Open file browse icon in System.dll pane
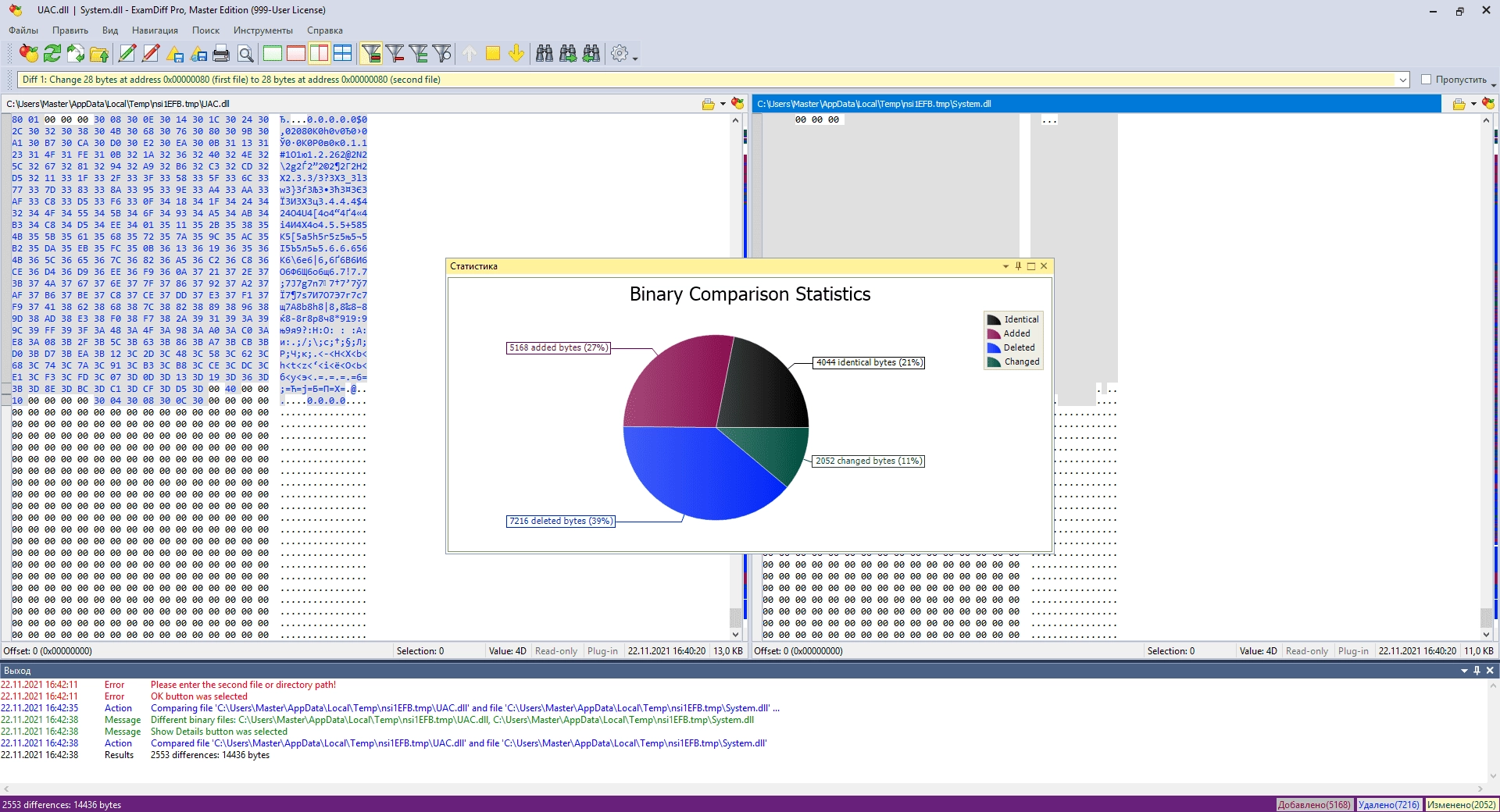The image size is (1500, 812). click(1459, 104)
